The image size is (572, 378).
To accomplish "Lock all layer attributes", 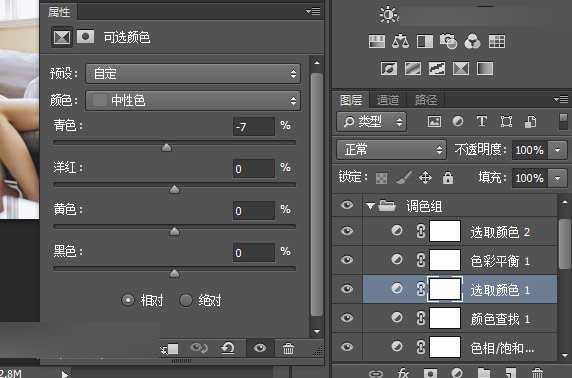I will [448, 178].
